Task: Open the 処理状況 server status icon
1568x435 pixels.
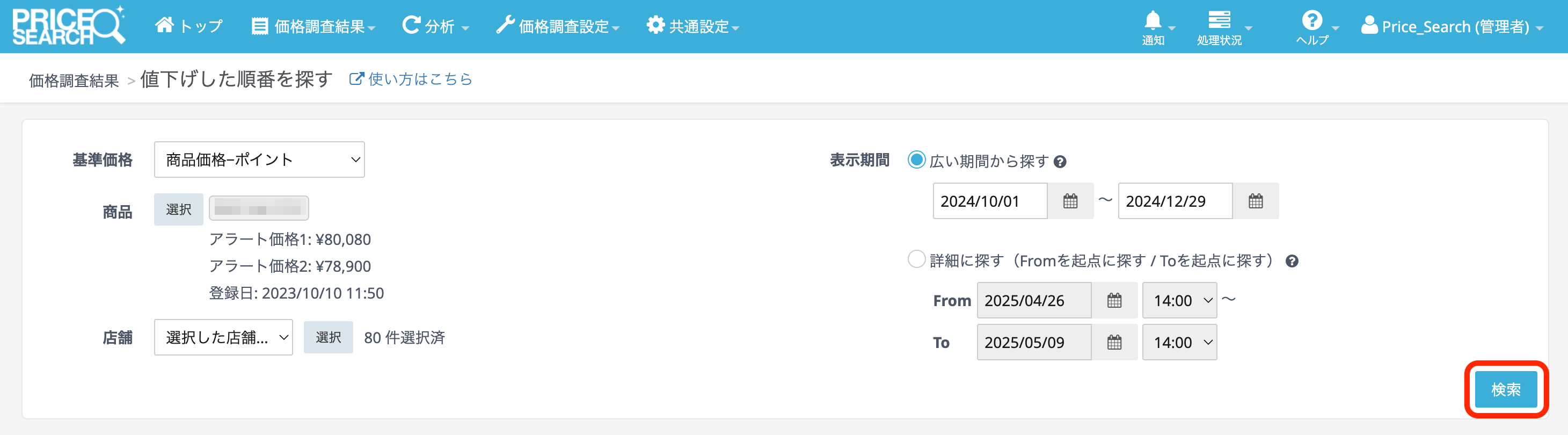Action: coord(1219,21)
